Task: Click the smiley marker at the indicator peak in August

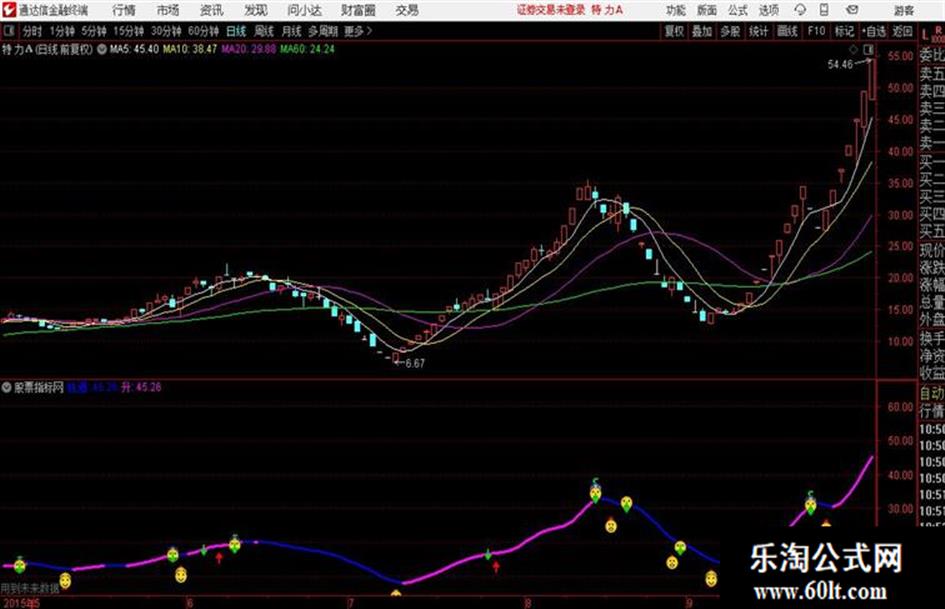Action: tap(595, 493)
